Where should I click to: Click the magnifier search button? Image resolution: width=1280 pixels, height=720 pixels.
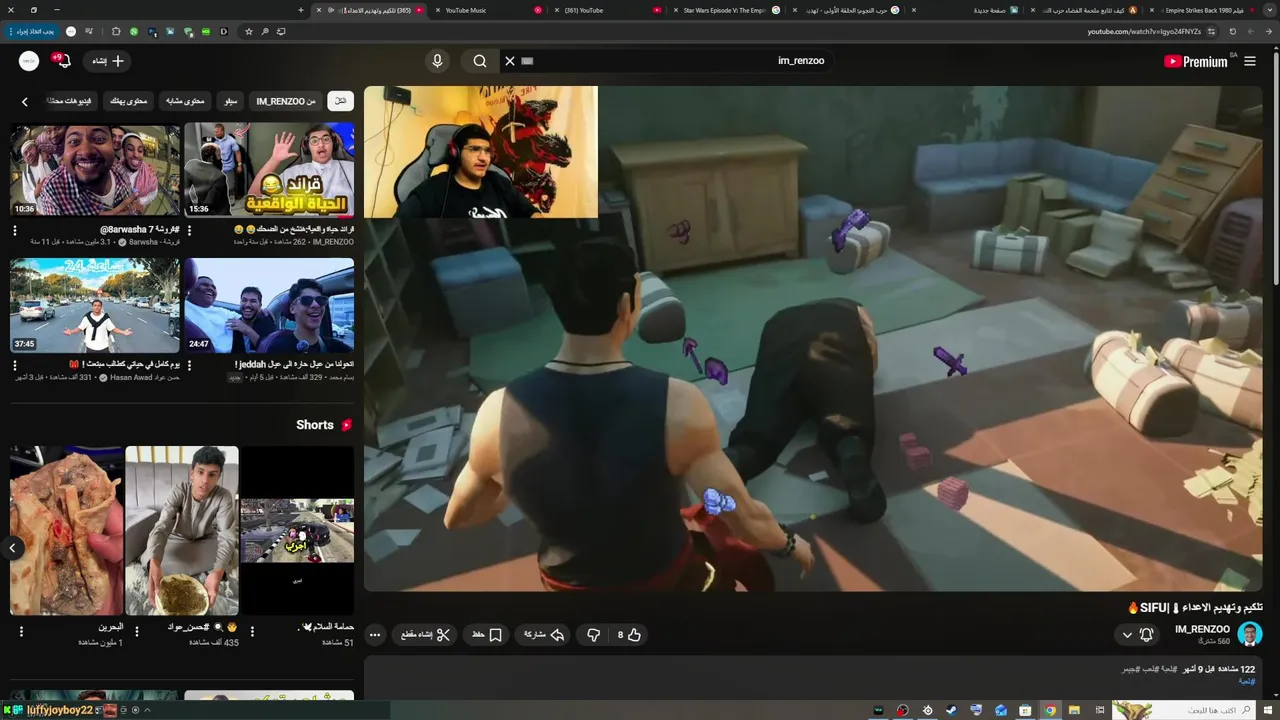480,61
